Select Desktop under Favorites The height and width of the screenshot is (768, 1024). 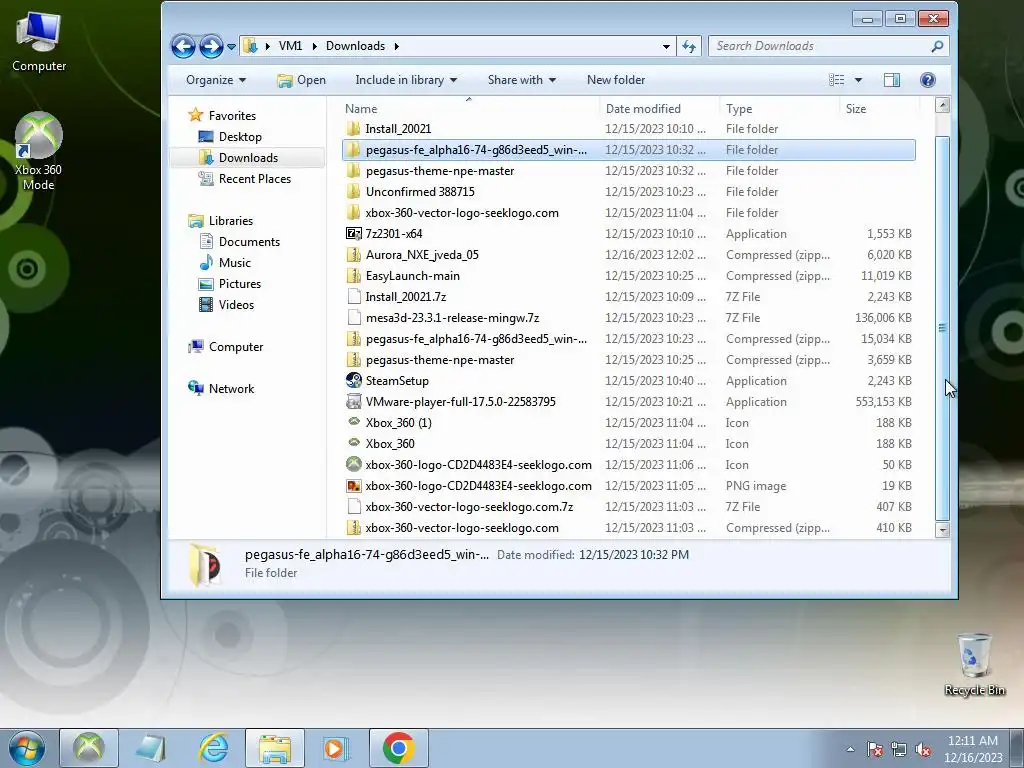240,136
